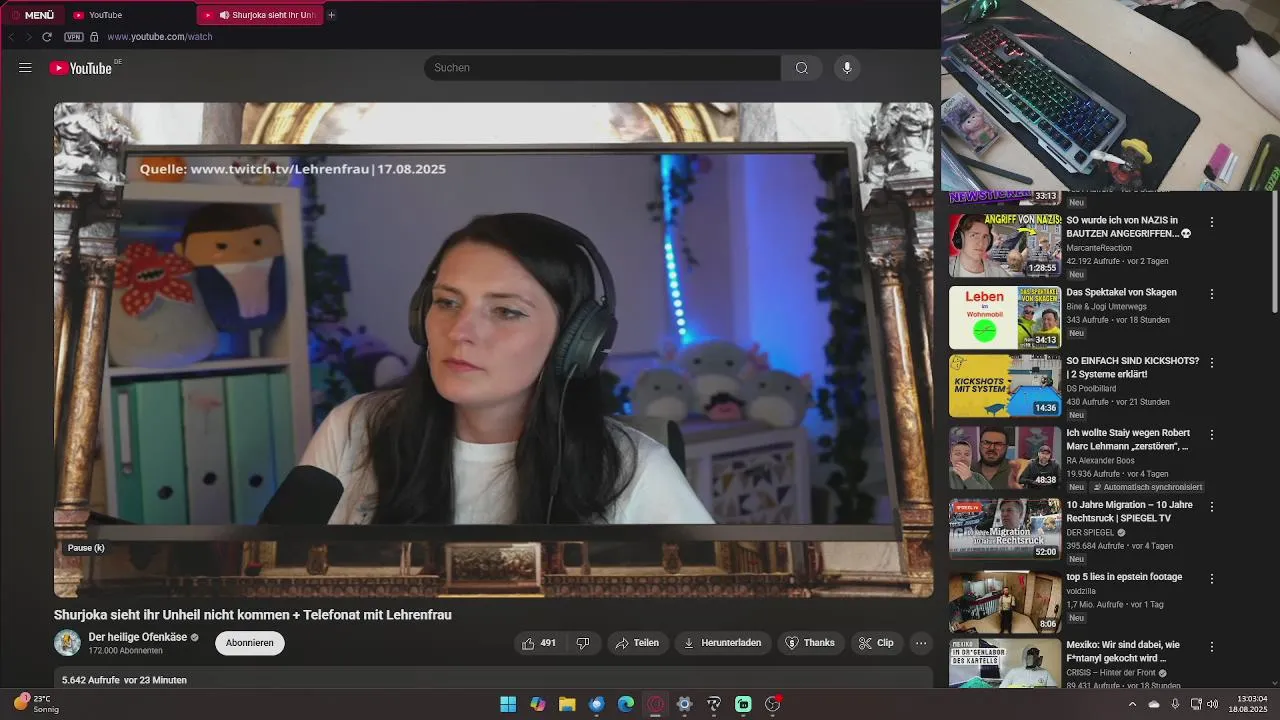Open File Explorer from taskbar
This screenshot has width=1280, height=720.
click(567, 704)
